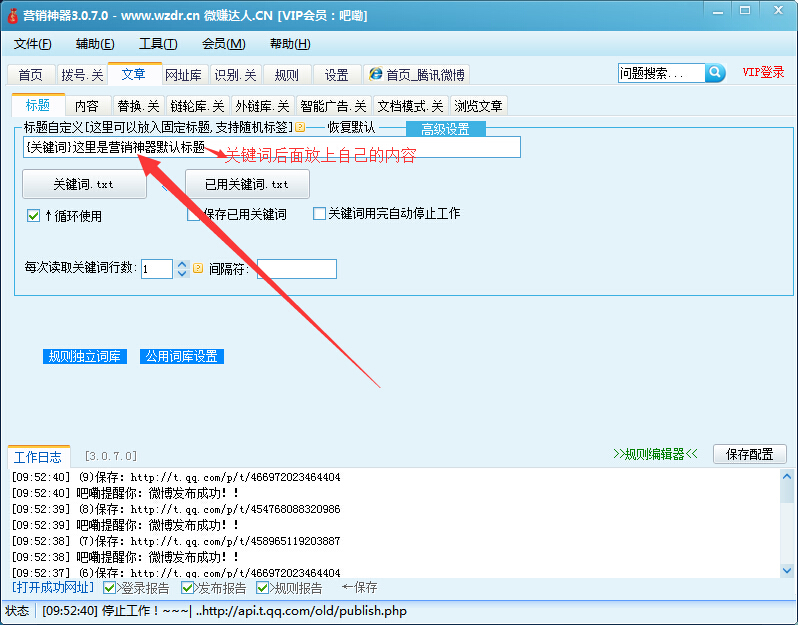Open the >>规则编辑器<< link

[655, 454]
